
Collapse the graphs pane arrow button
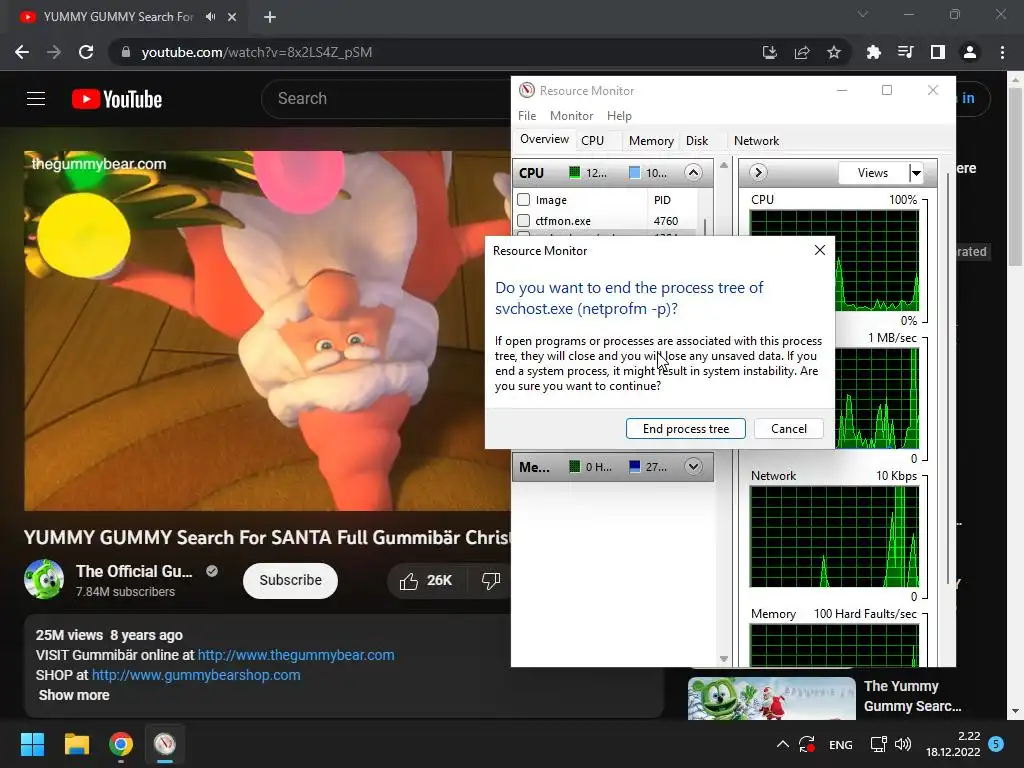point(758,172)
